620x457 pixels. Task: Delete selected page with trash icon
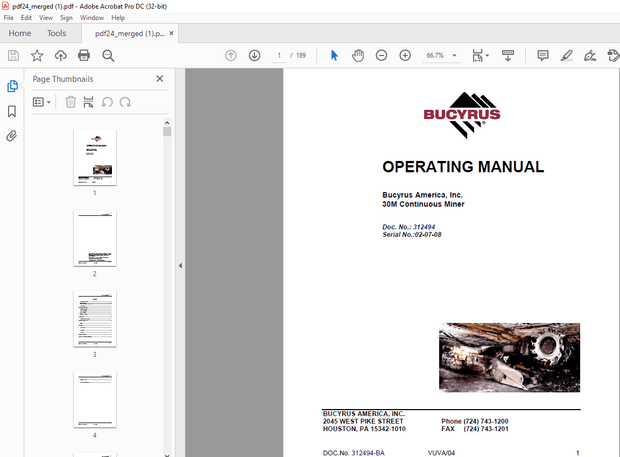70,102
